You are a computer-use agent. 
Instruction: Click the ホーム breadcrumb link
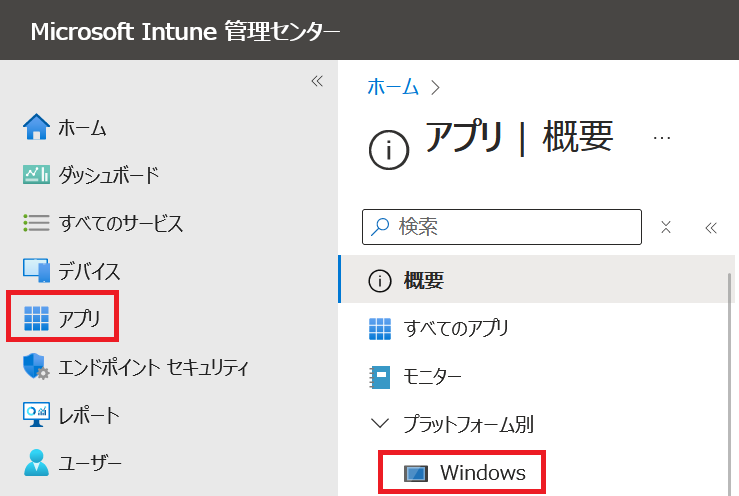393,87
